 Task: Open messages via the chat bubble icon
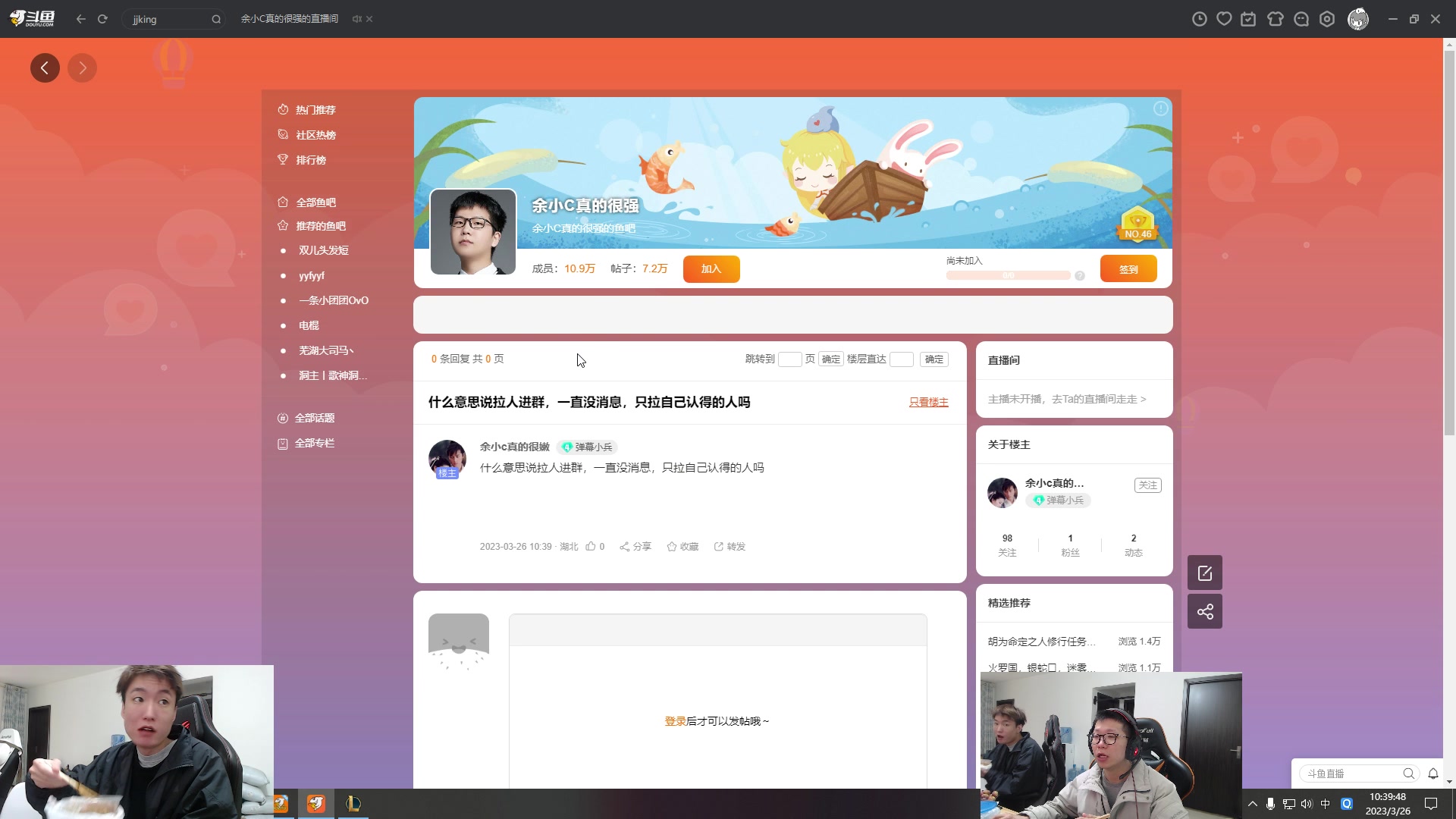tap(1301, 18)
